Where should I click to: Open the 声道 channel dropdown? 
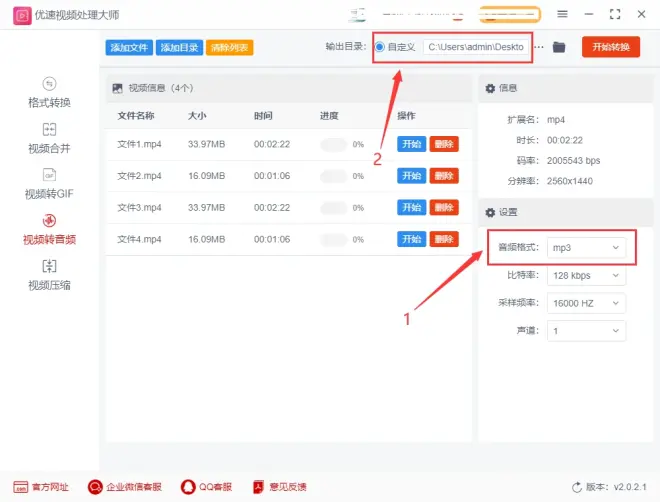pos(586,330)
